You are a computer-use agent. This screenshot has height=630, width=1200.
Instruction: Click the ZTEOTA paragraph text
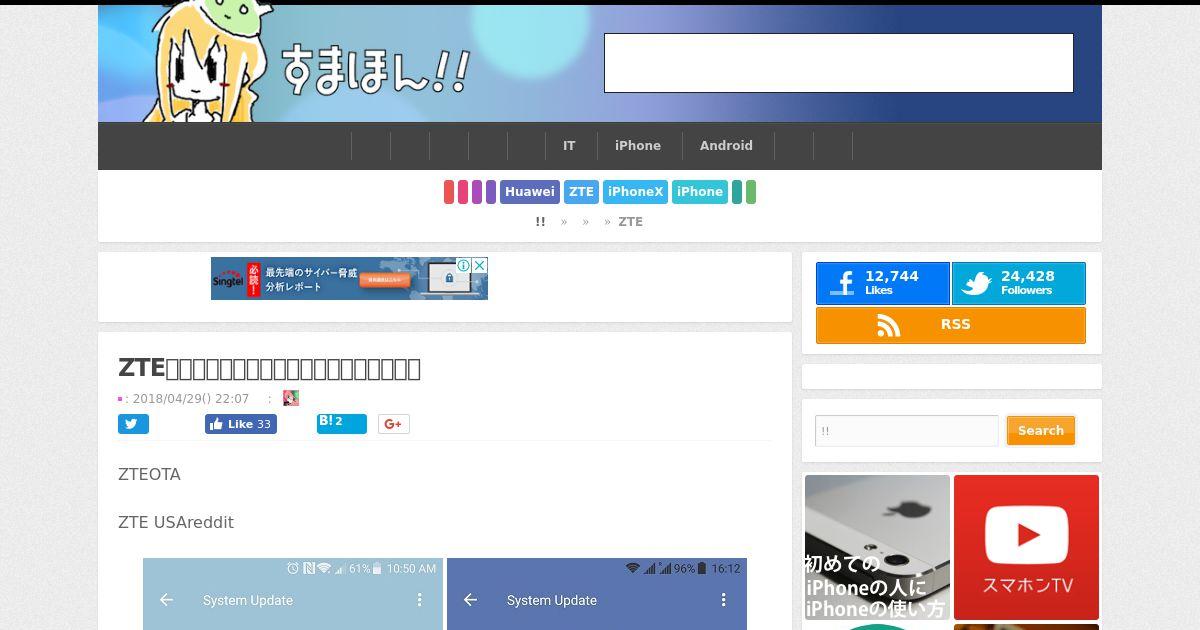[x=149, y=474]
